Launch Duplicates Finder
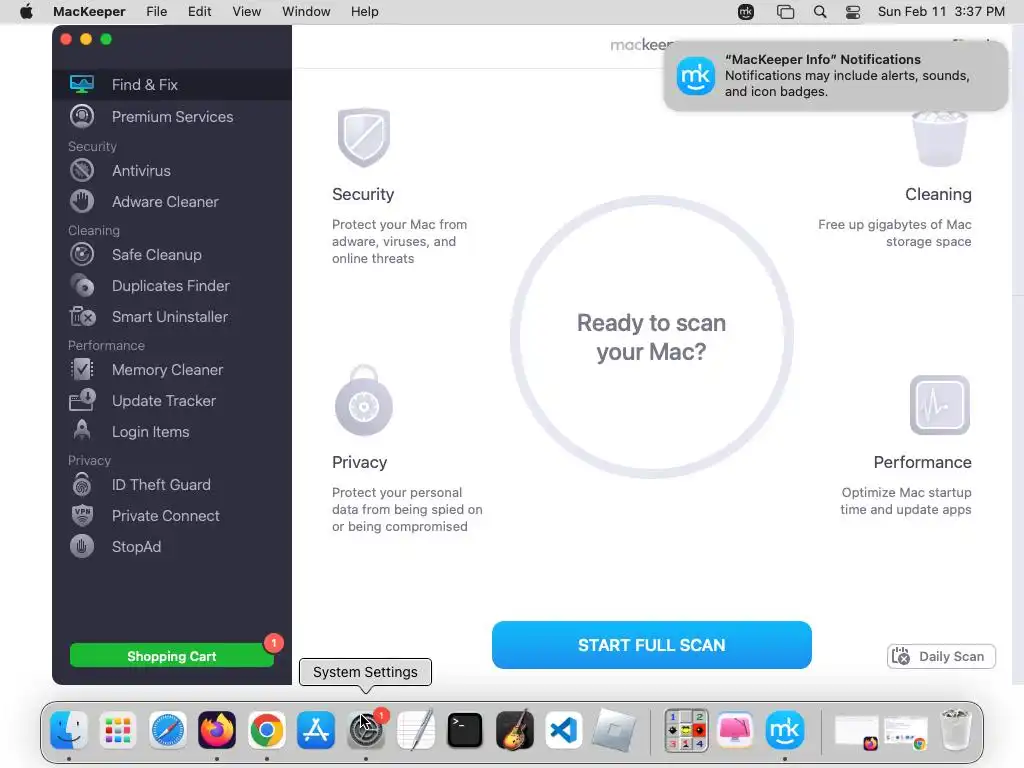Image resolution: width=1024 pixels, height=768 pixels. coord(172,285)
